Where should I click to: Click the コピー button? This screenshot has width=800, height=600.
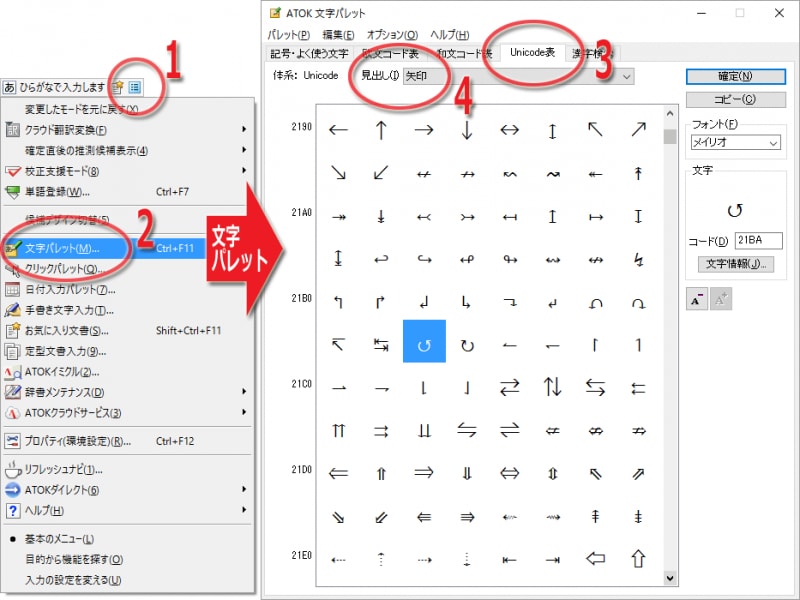(735, 99)
